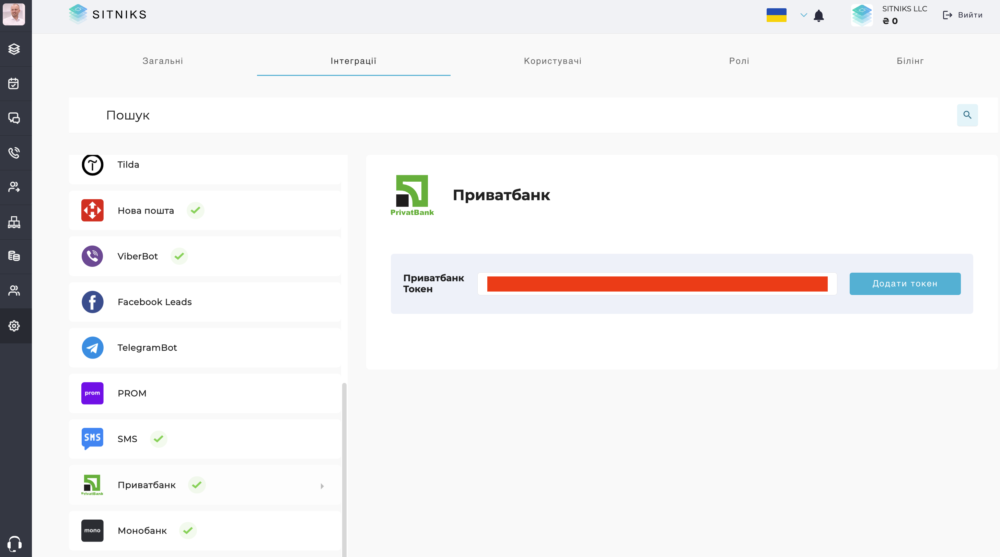Screen dimensions: 1000x557
Task: Open the ViberBot row label
Action: coord(138,256)
